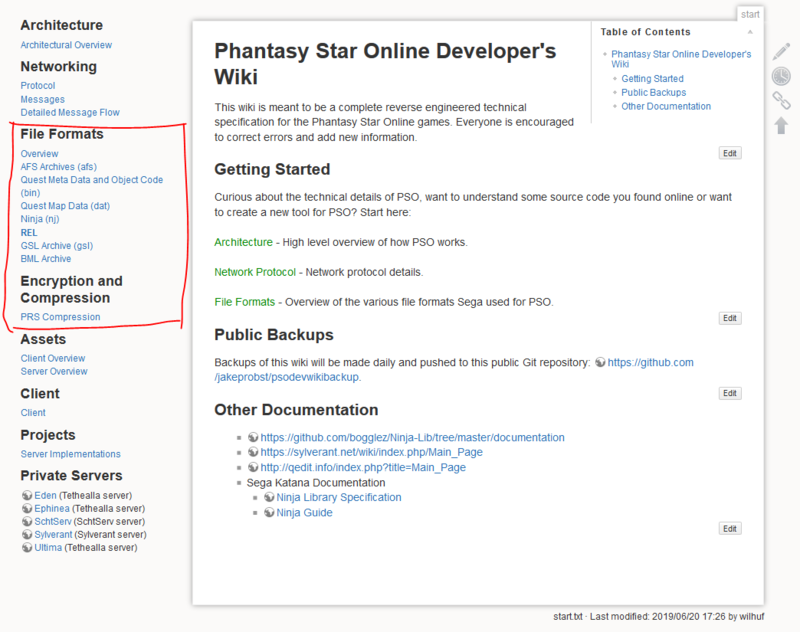Open the sylverant.net wiki Main_Page link
This screenshot has height=632, width=800.
click(x=371, y=452)
